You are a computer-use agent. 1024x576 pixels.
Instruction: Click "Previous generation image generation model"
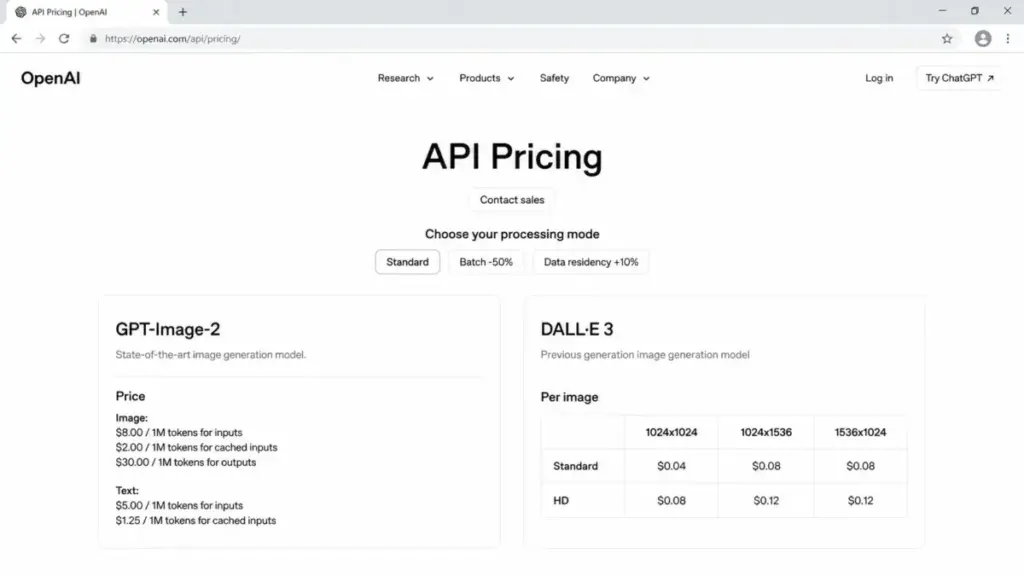(x=645, y=355)
